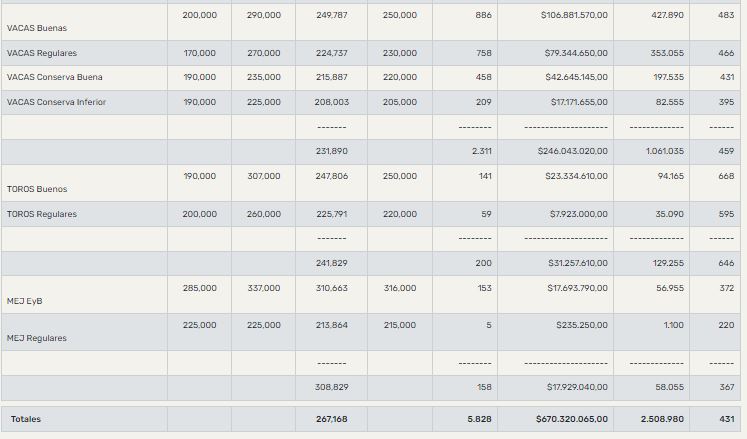This screenshot has width=747, height=439.
Task: Click the Totales row label
Action: 26,419
